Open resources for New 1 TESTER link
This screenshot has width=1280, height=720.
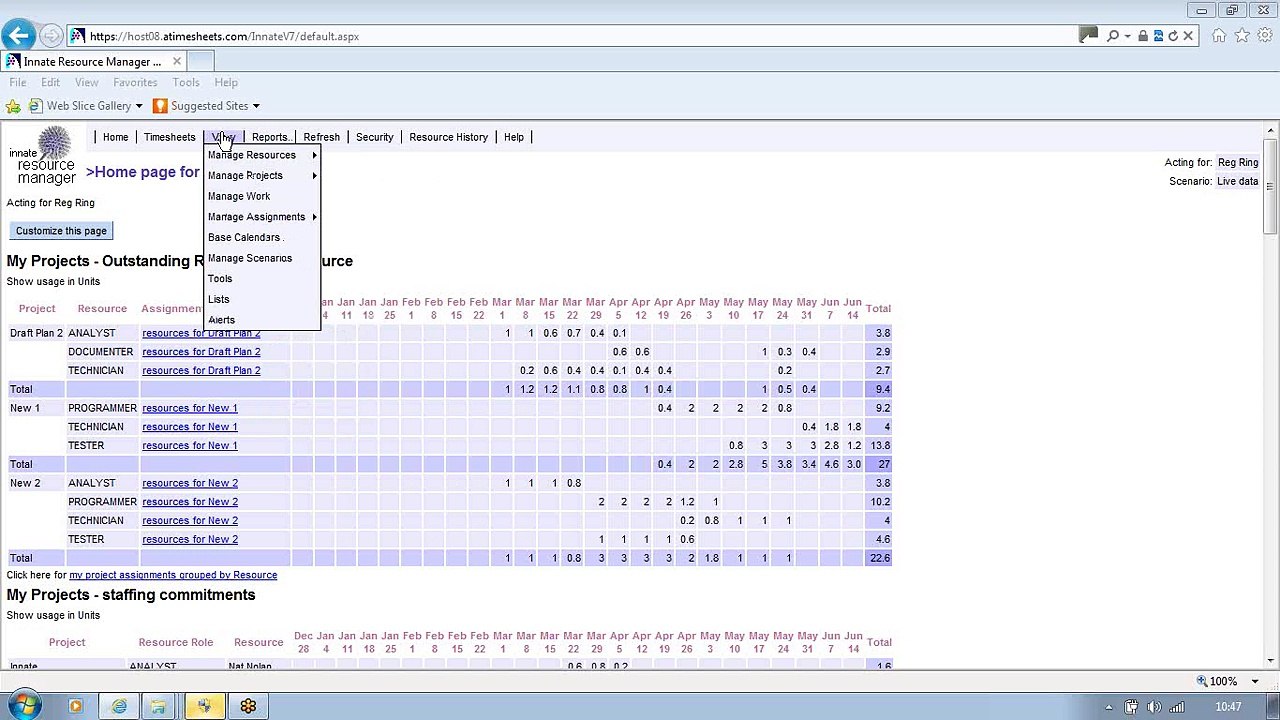(190, 446)
